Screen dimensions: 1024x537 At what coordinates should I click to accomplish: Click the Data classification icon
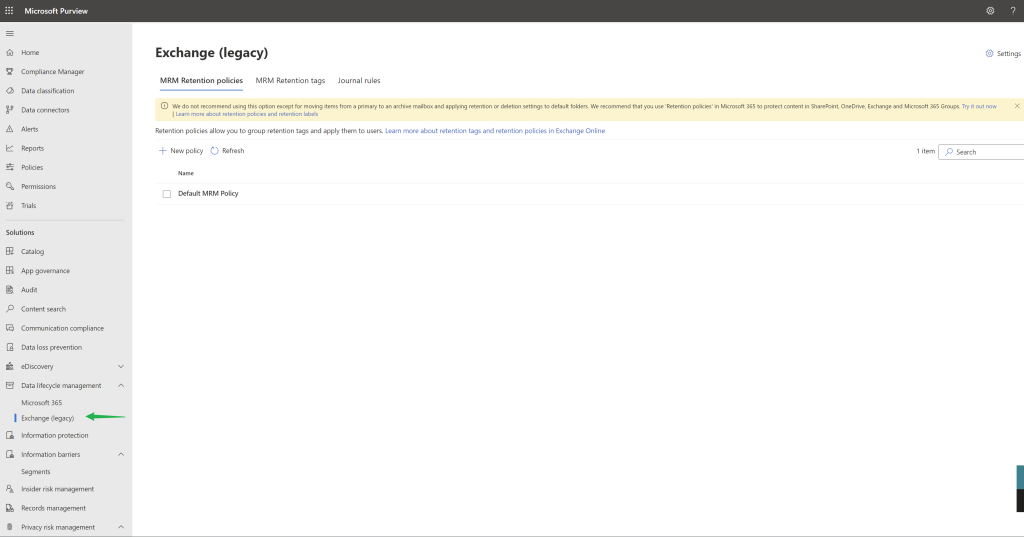point(10,91)
